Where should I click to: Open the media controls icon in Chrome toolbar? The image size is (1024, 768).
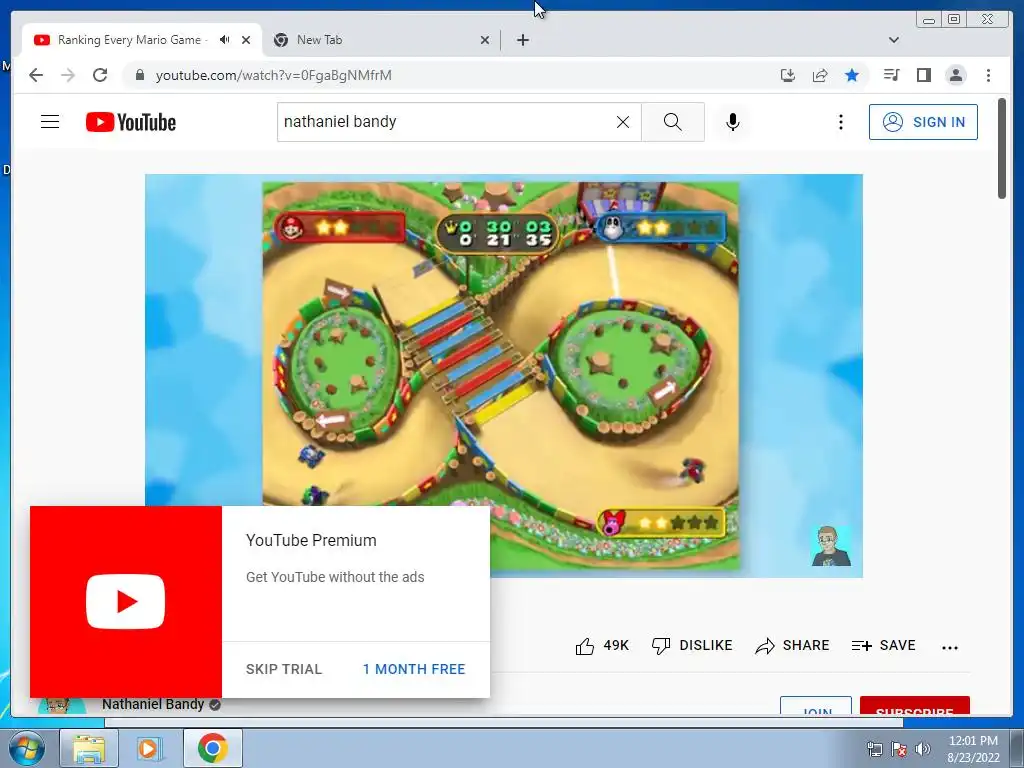[891, 75]
